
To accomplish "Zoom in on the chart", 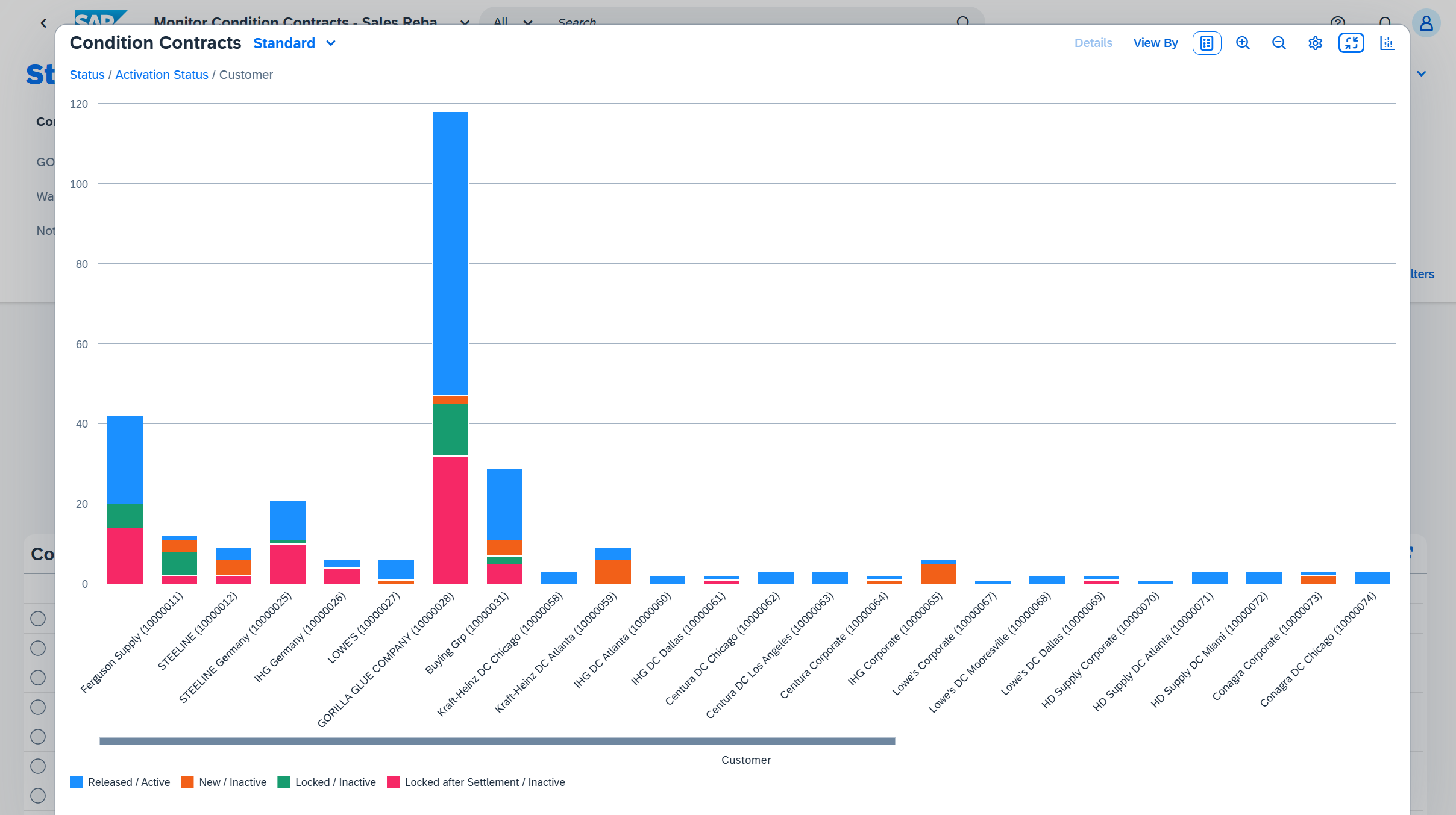I will point(1243,43).
